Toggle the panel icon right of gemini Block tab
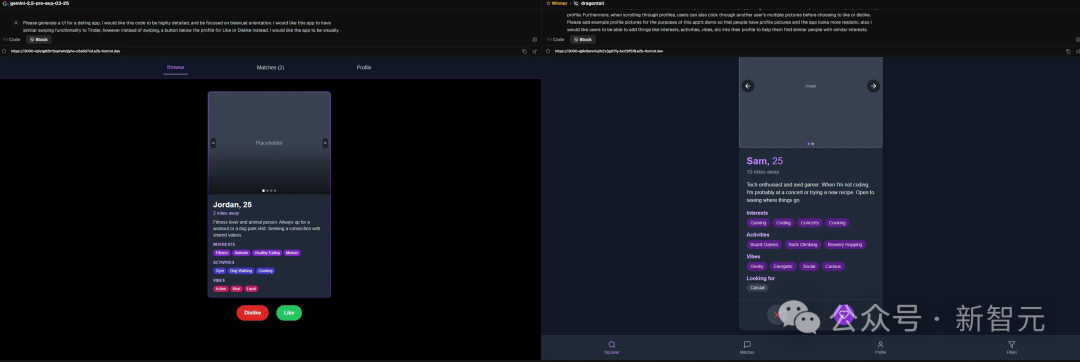Viewport: 1080px width, 362px height. [x=534, y=39]
